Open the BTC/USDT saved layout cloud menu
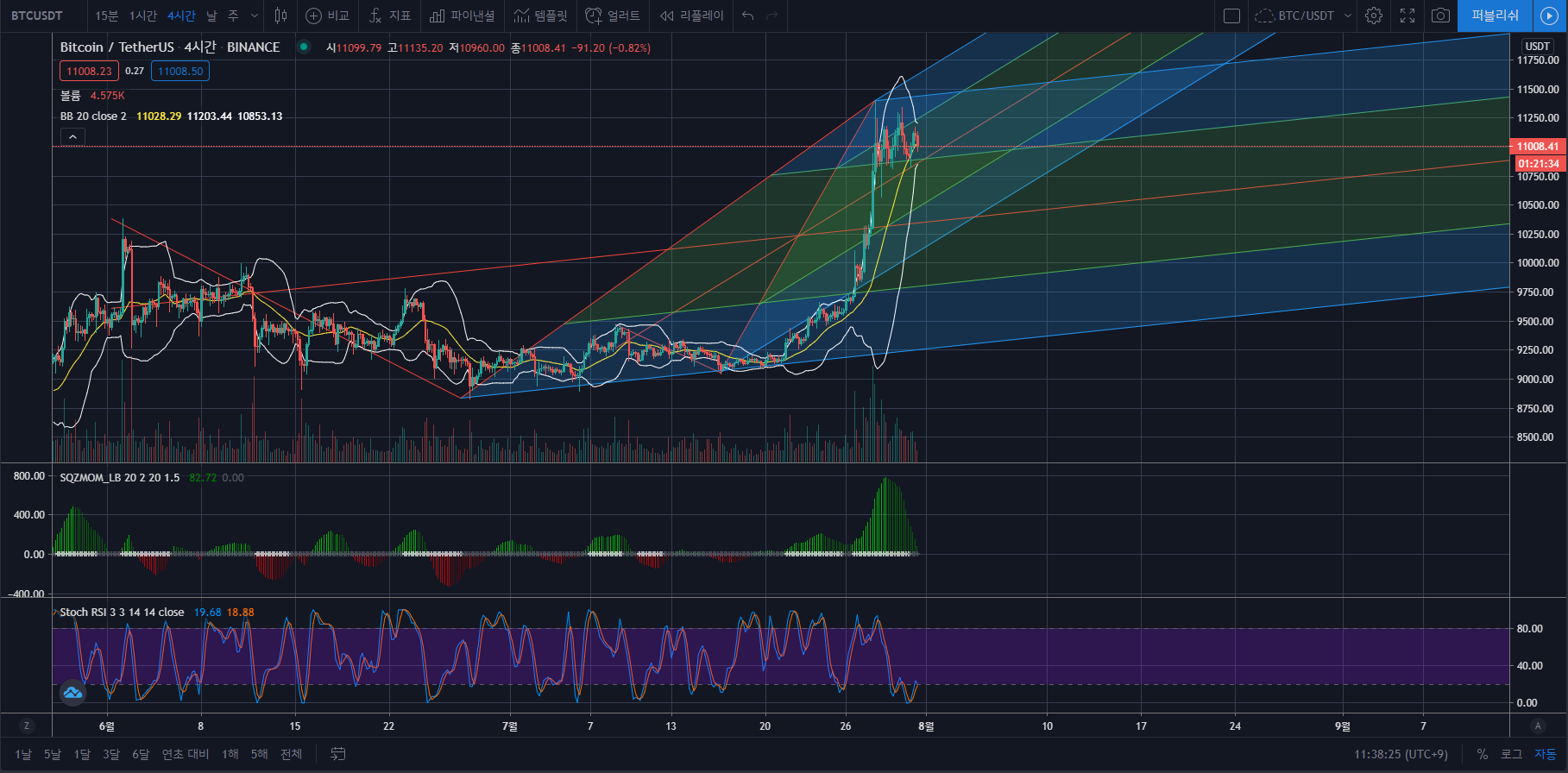This screenshot has height=773, width=1568. [x=1294, y=16]
